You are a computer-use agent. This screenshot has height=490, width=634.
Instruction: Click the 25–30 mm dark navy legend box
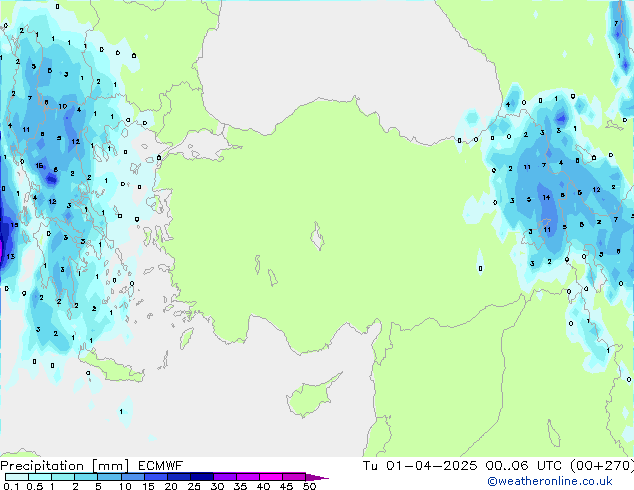[x=201, y=477]
